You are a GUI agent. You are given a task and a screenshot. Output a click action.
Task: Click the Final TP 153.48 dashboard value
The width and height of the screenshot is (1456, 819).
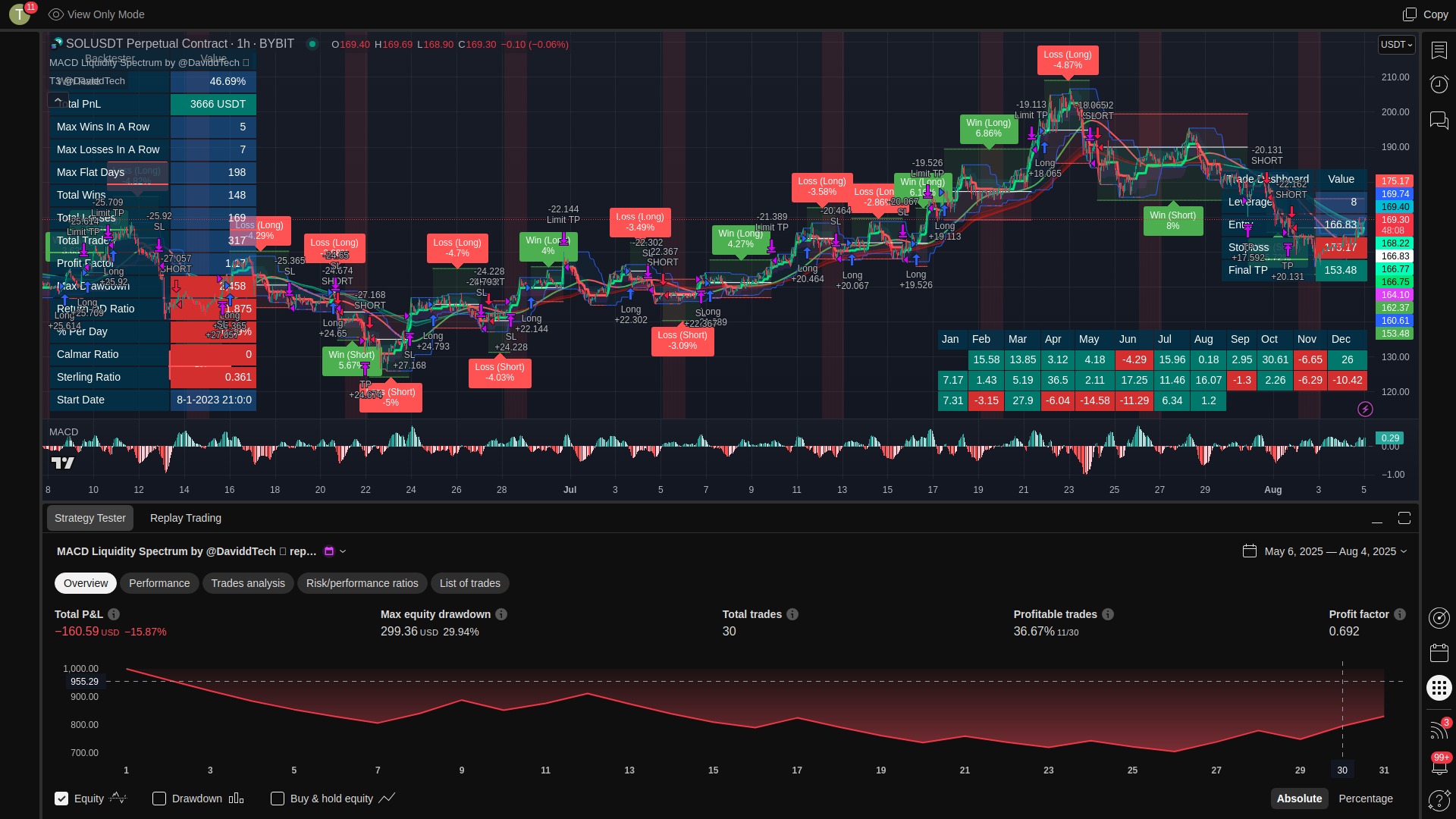pyautogui.click(x=1341, y=270)
